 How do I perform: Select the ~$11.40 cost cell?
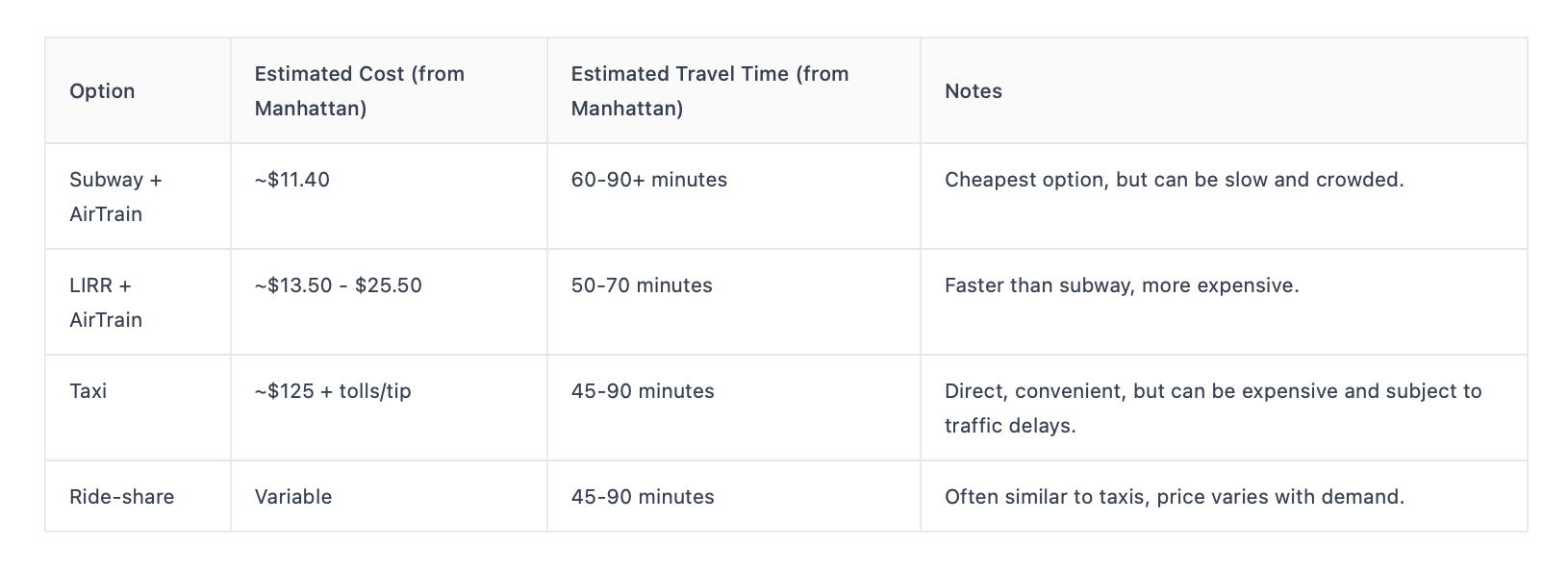click(389, 197)
